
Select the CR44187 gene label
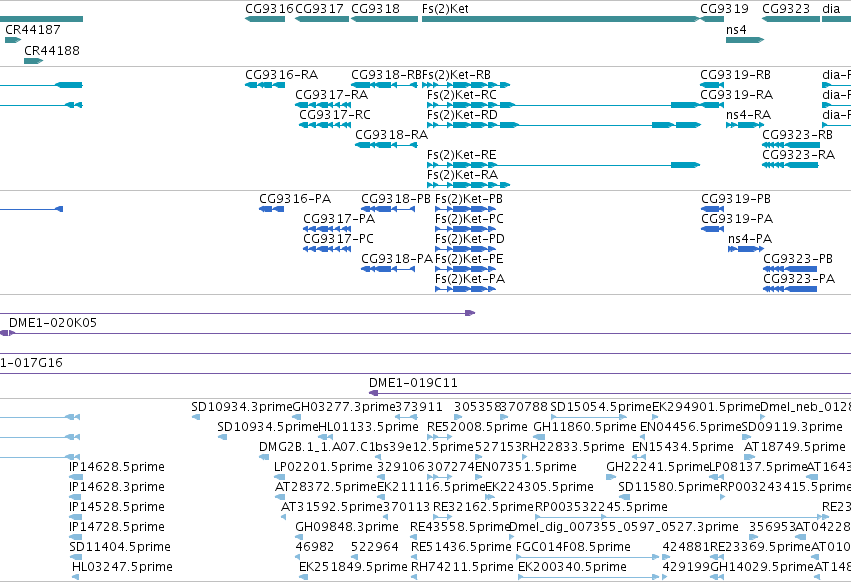click(x=33, y=30)
